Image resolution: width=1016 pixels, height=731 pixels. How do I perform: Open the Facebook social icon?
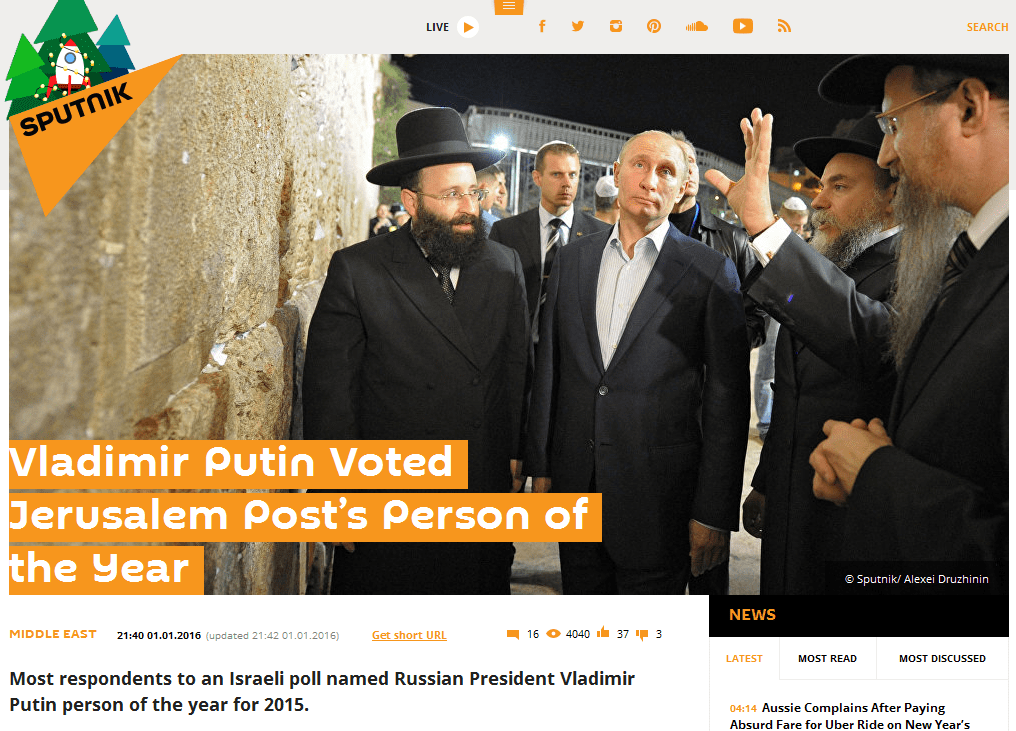[x=542, y=26]
